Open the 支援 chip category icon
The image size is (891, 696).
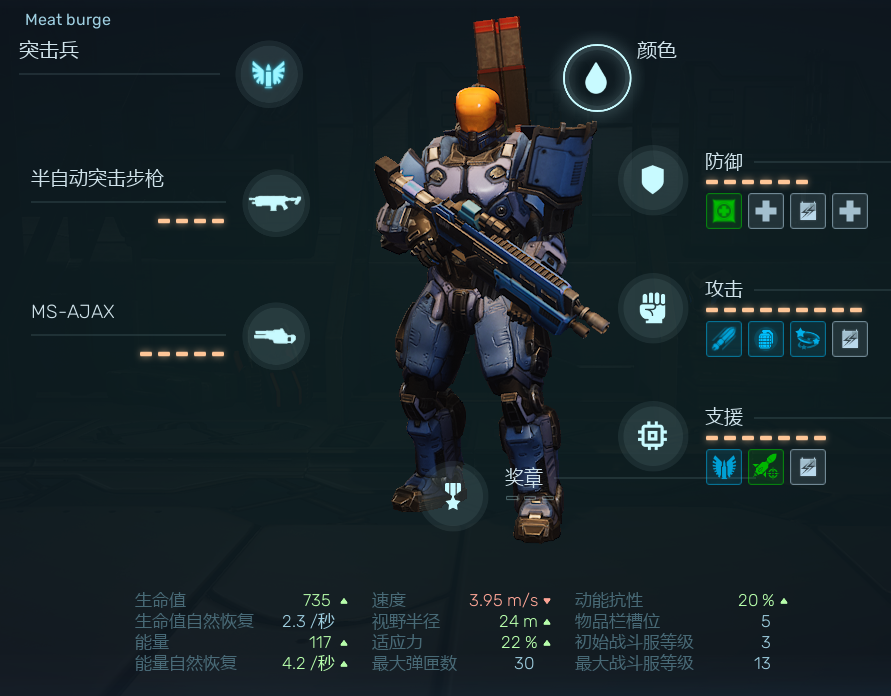653,436
